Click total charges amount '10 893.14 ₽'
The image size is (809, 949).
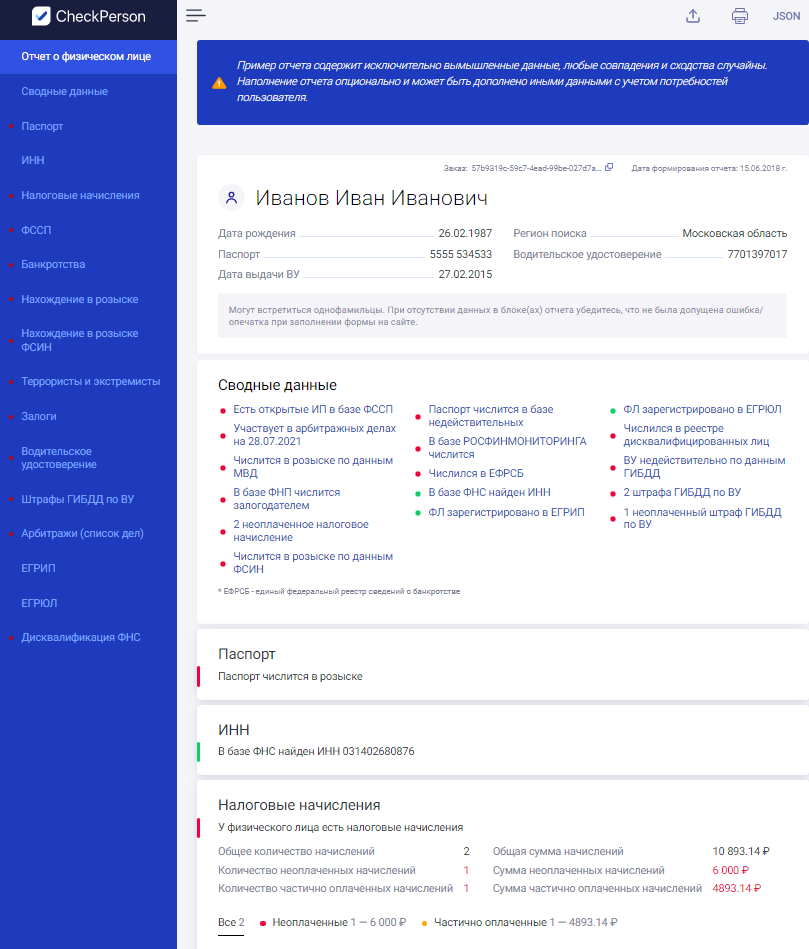coord(741,851)
